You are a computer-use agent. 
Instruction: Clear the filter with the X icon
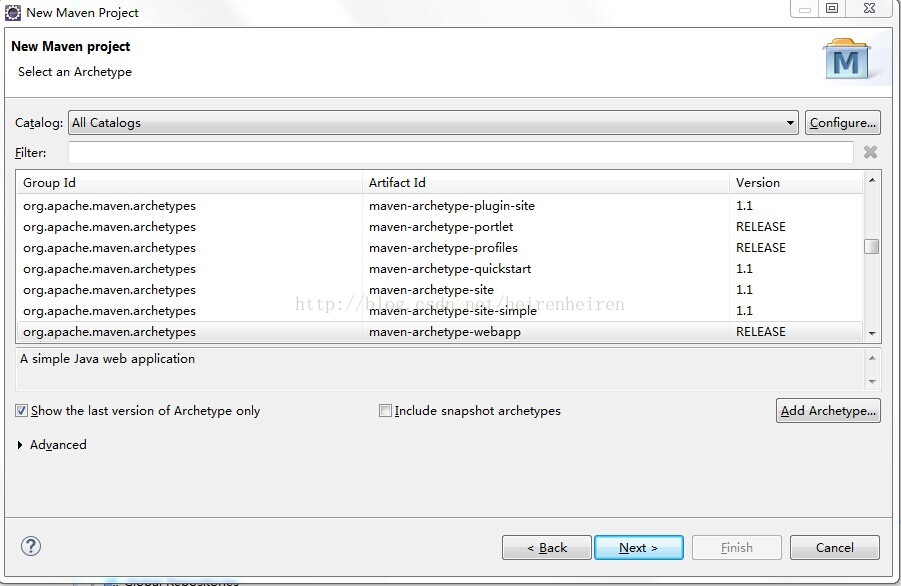point(871,152)
